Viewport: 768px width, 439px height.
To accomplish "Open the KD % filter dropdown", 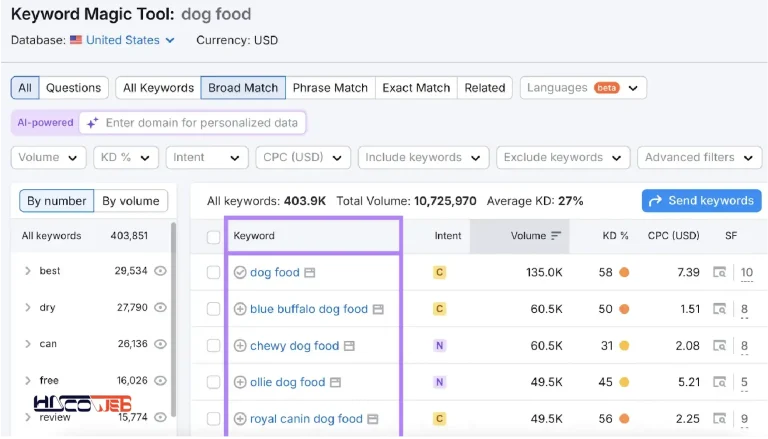I will [126, 158].
